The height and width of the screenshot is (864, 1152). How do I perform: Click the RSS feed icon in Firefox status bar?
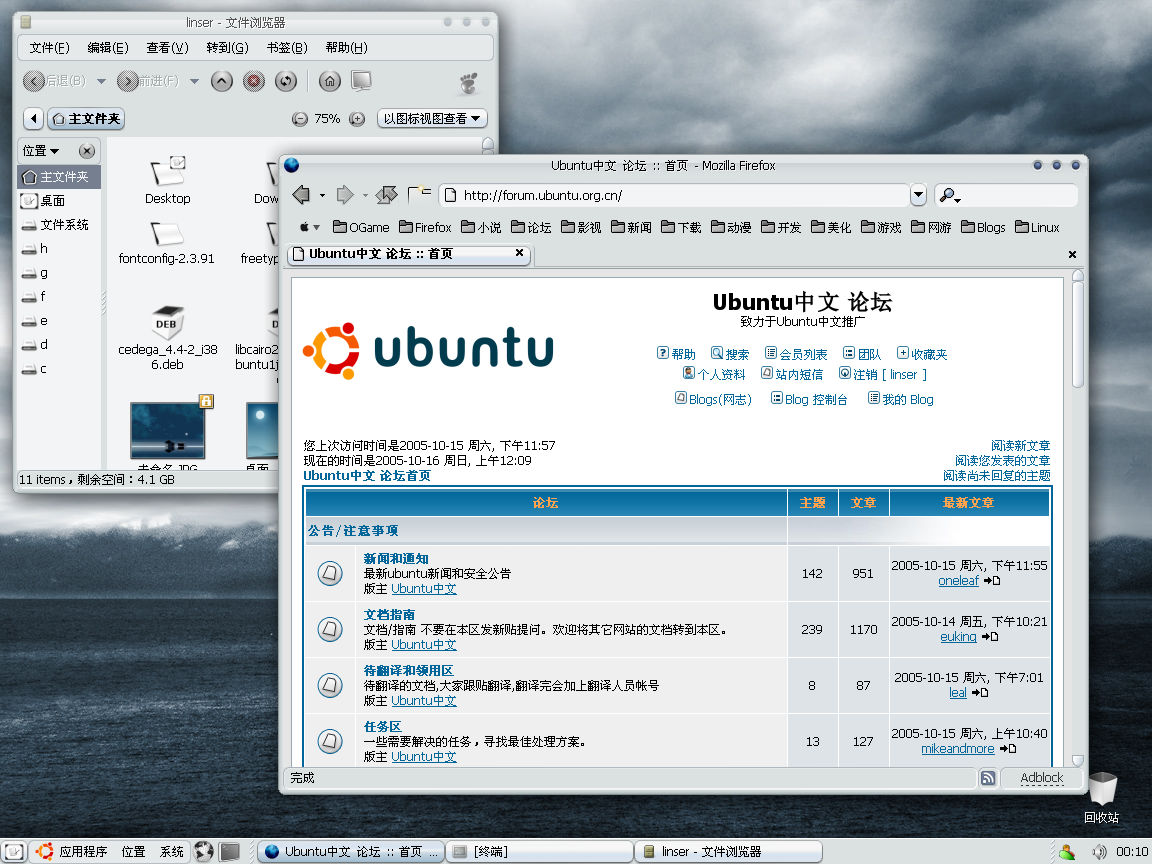pos(988,778)
